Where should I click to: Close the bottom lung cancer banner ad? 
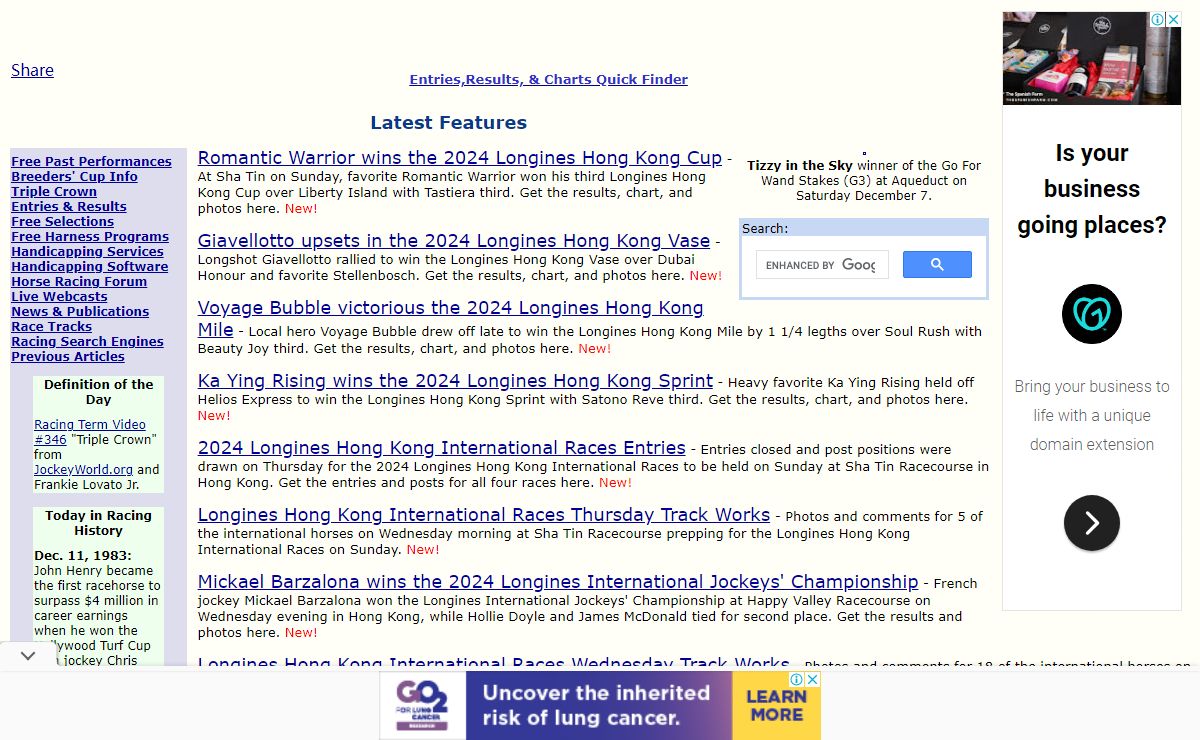813,679
